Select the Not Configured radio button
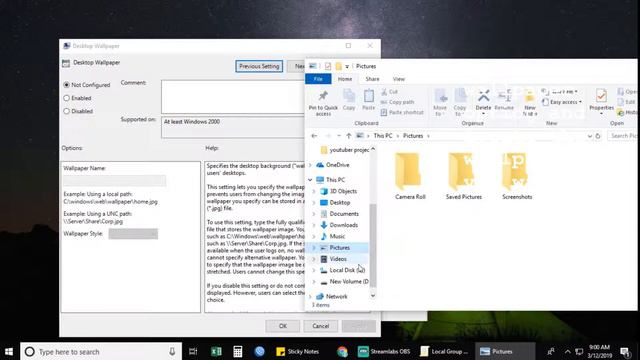The width and height of the screenshot is (640, 360). 67,85
